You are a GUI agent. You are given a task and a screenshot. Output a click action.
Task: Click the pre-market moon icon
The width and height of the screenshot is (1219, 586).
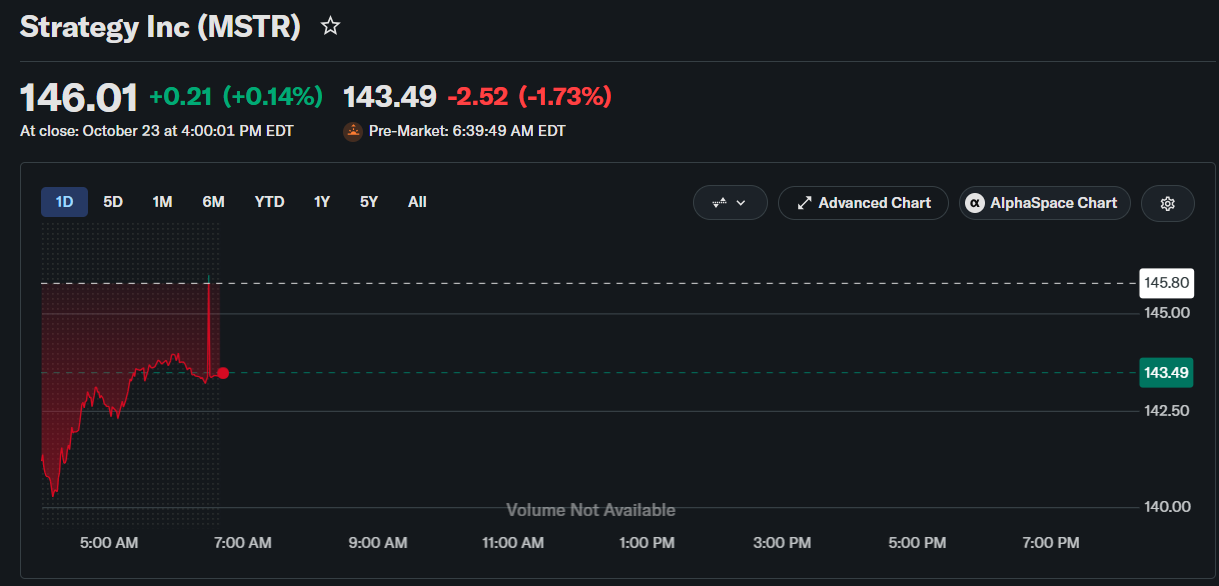[353, 131]
